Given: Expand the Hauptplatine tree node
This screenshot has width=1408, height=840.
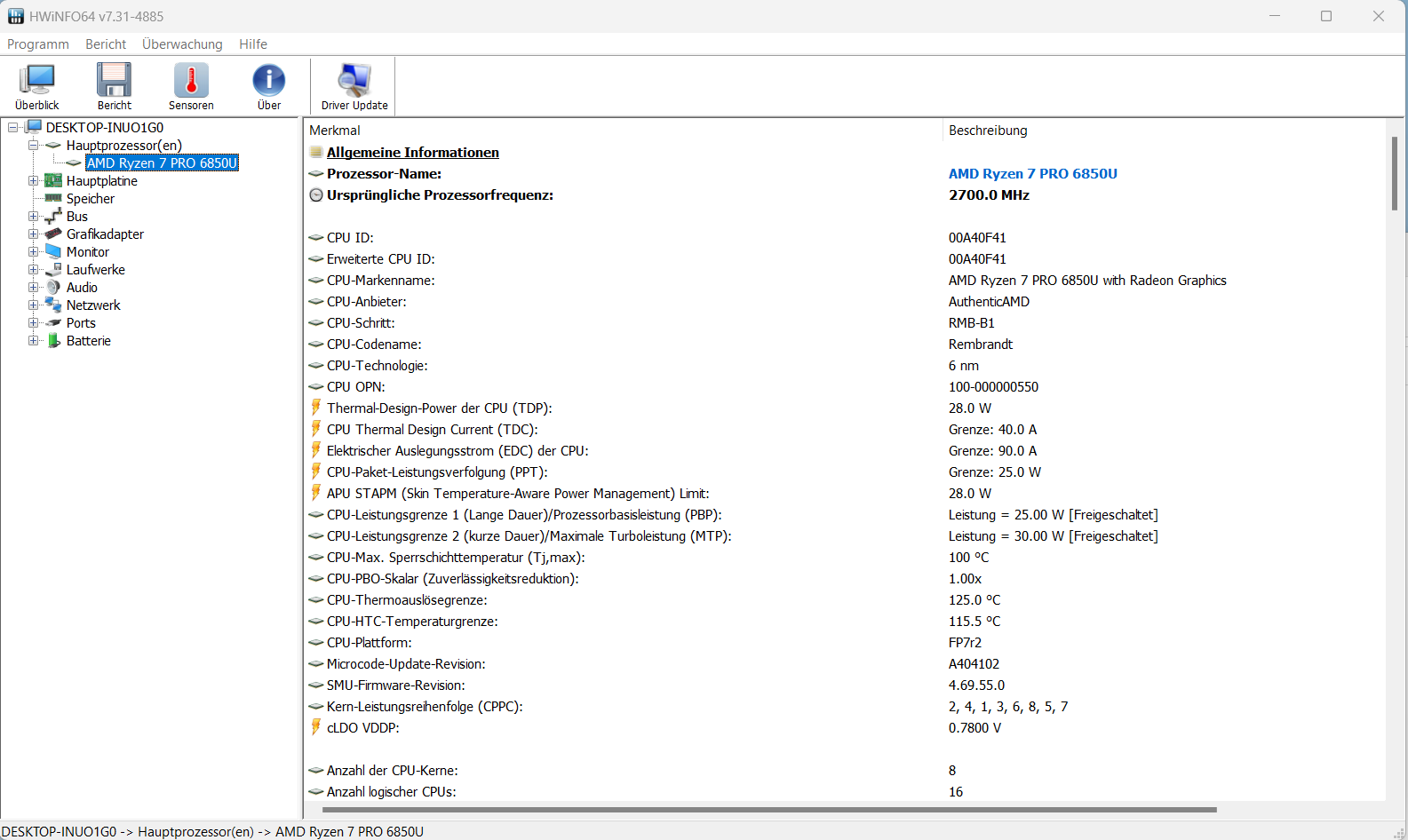Looking at the screenshot, I should (33, 181).
